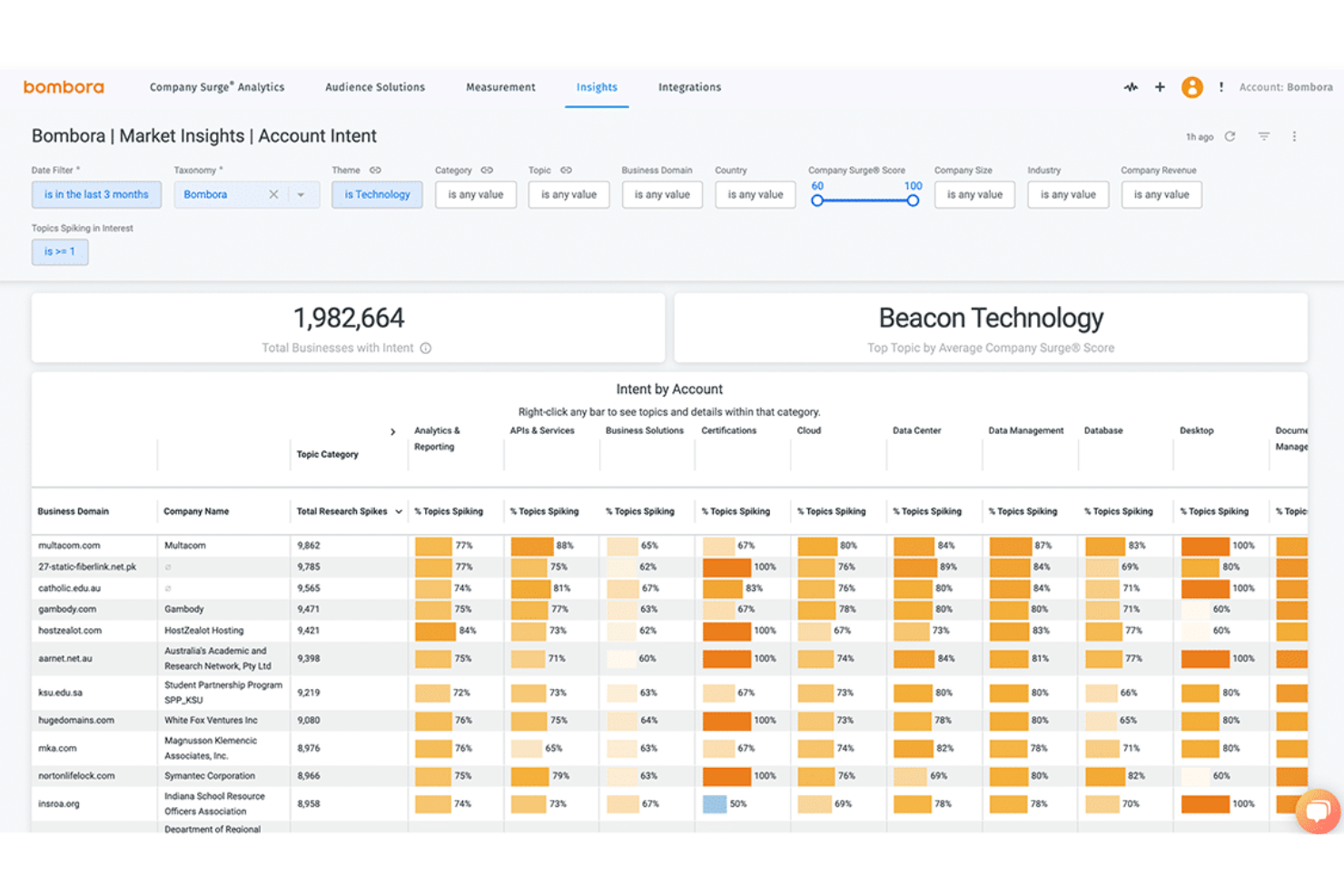The height and width of the screenshot is (896, 1344).
Task: Click nortonlifelock.com domain cell
Action: point(76,776)
